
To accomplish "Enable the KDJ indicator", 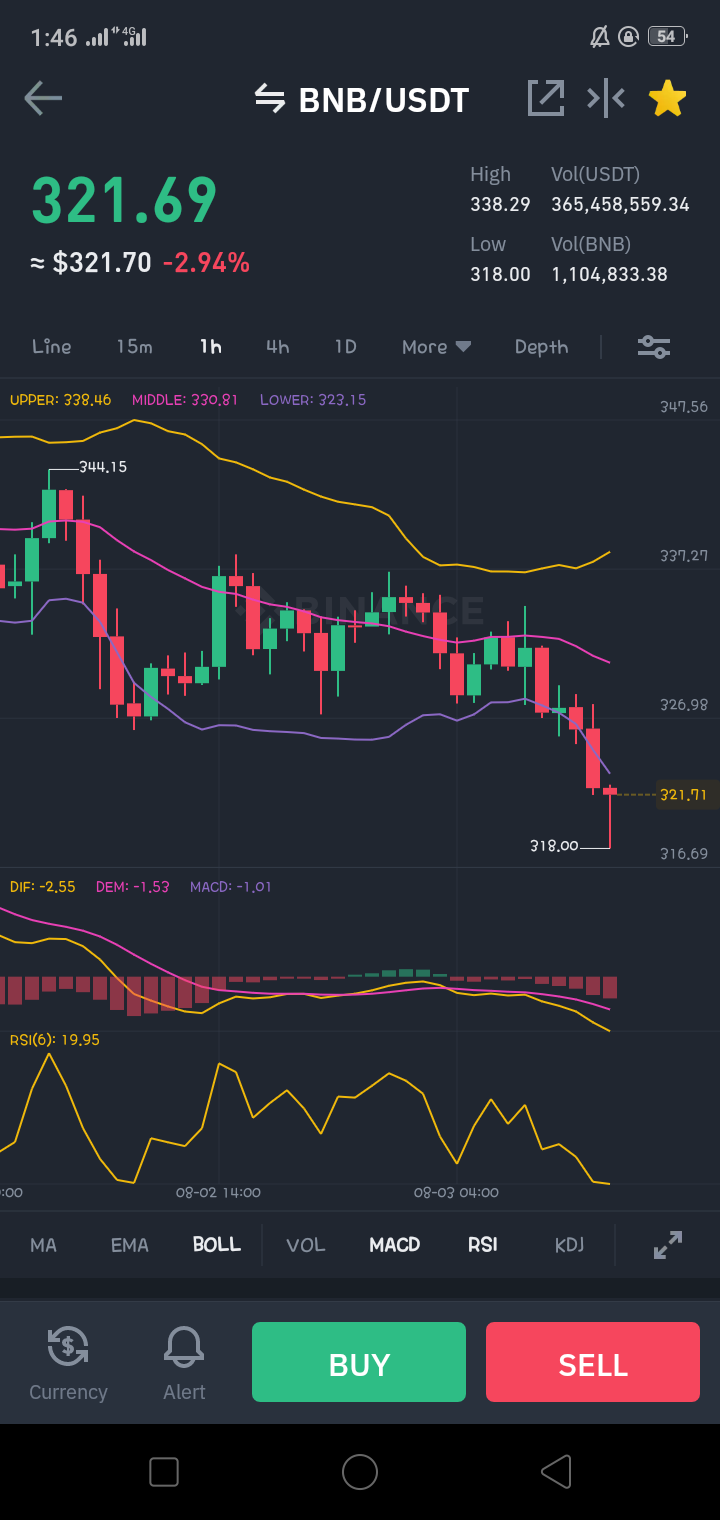I will click(x=569, y=1245).
